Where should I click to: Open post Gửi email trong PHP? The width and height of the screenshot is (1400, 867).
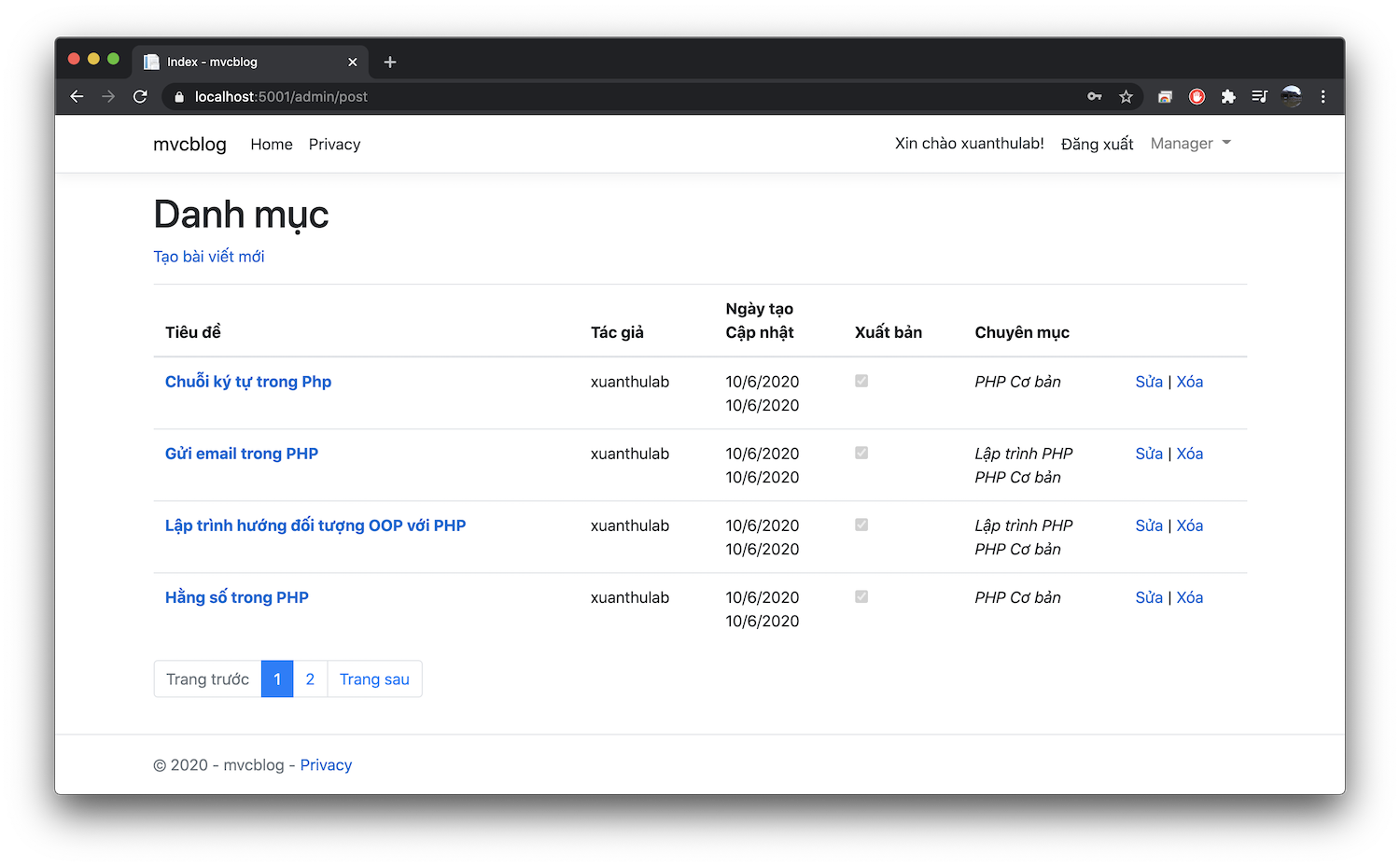pos(242,453)
